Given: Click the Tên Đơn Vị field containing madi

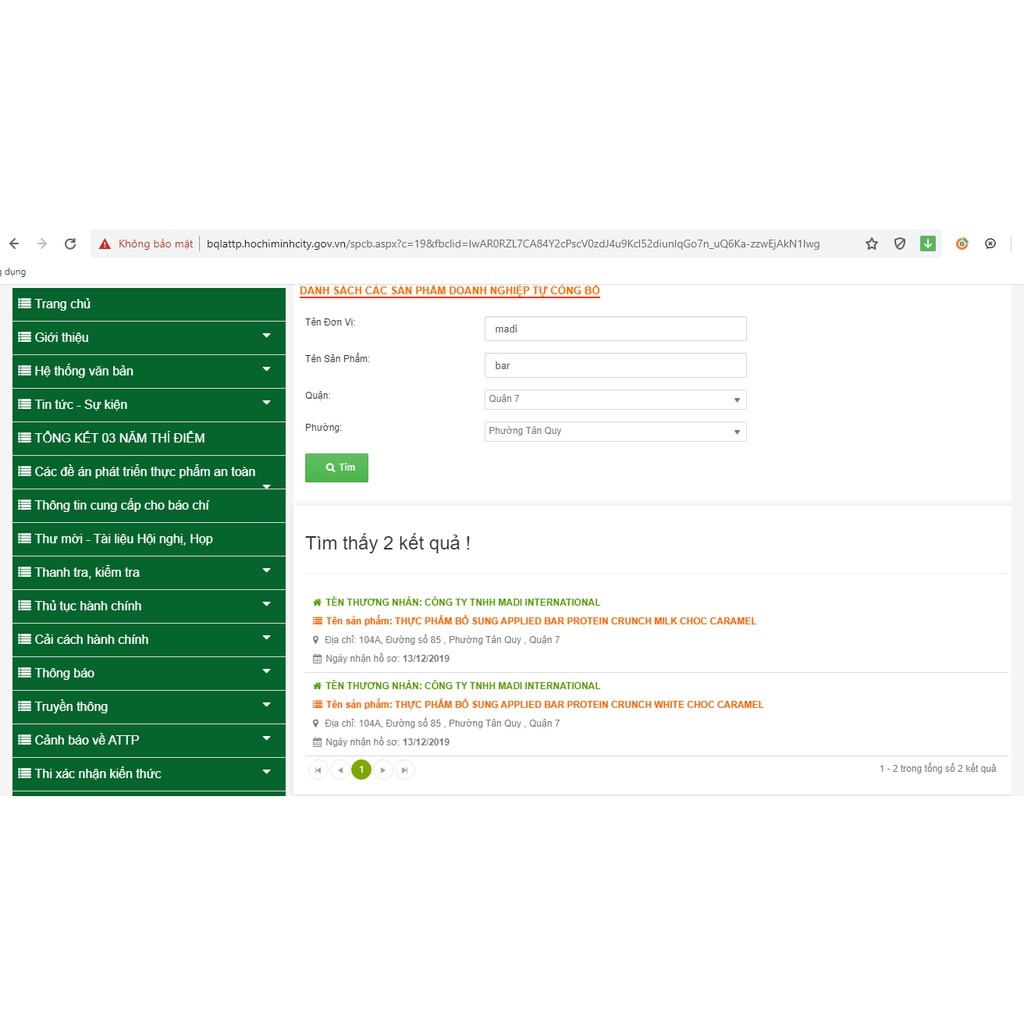Looking at the screenshot, I should [615, 328].
